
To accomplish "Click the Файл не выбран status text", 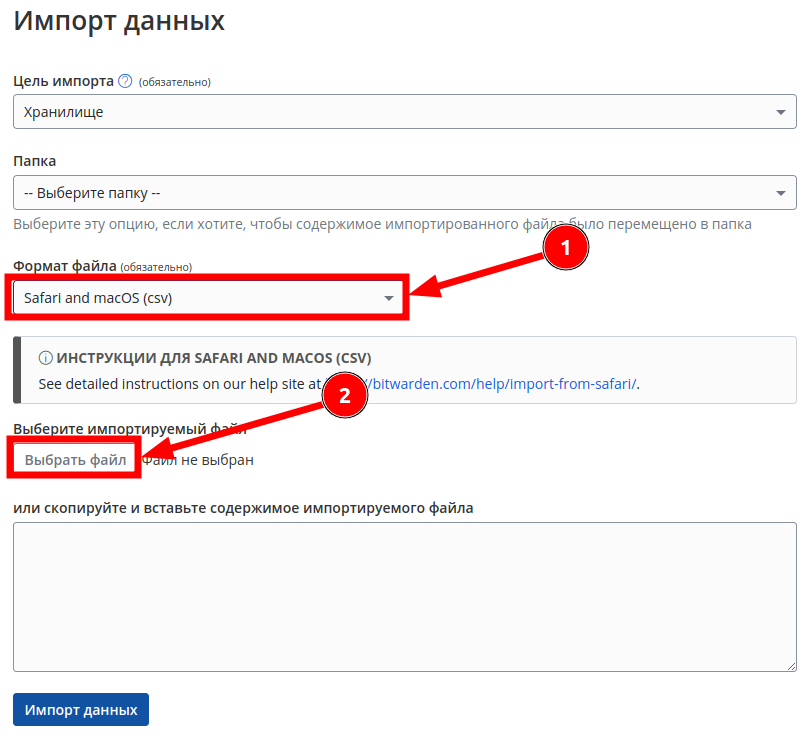I will pyautogui.click(x=200, y=460).
